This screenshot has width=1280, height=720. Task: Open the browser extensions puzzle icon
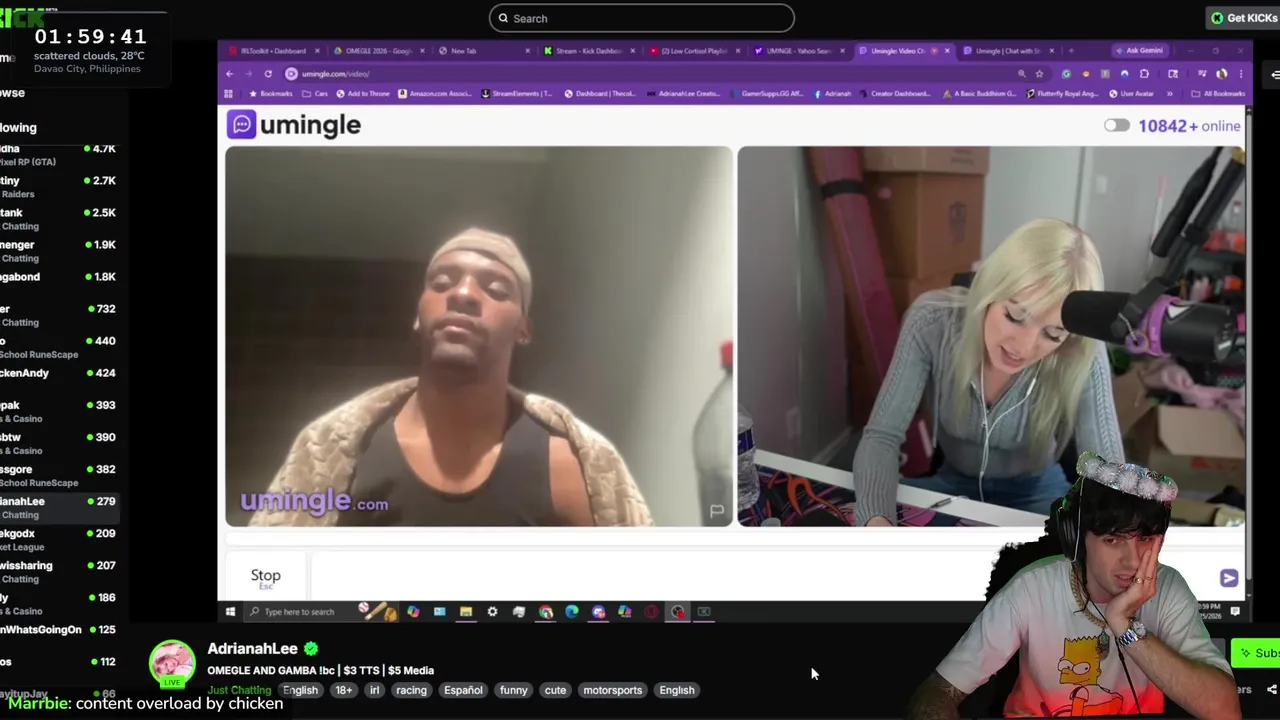tap(1144, 74)
